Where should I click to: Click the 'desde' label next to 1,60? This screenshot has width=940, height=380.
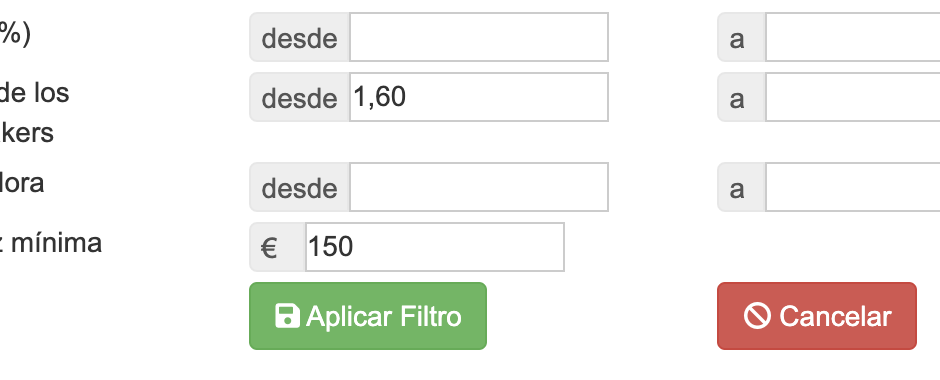coord(300,97)
